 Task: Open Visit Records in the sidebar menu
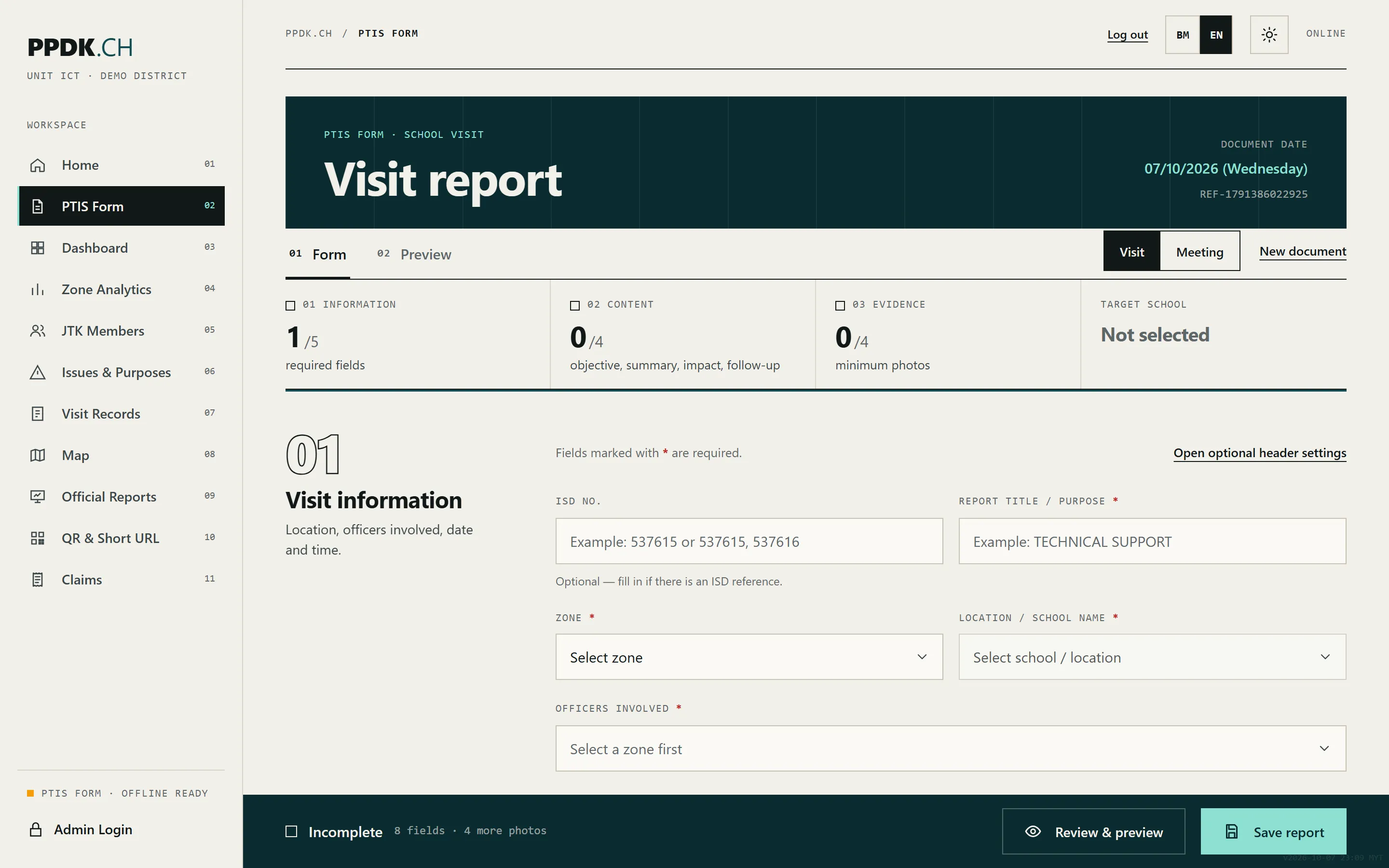(x=122, y=414)
